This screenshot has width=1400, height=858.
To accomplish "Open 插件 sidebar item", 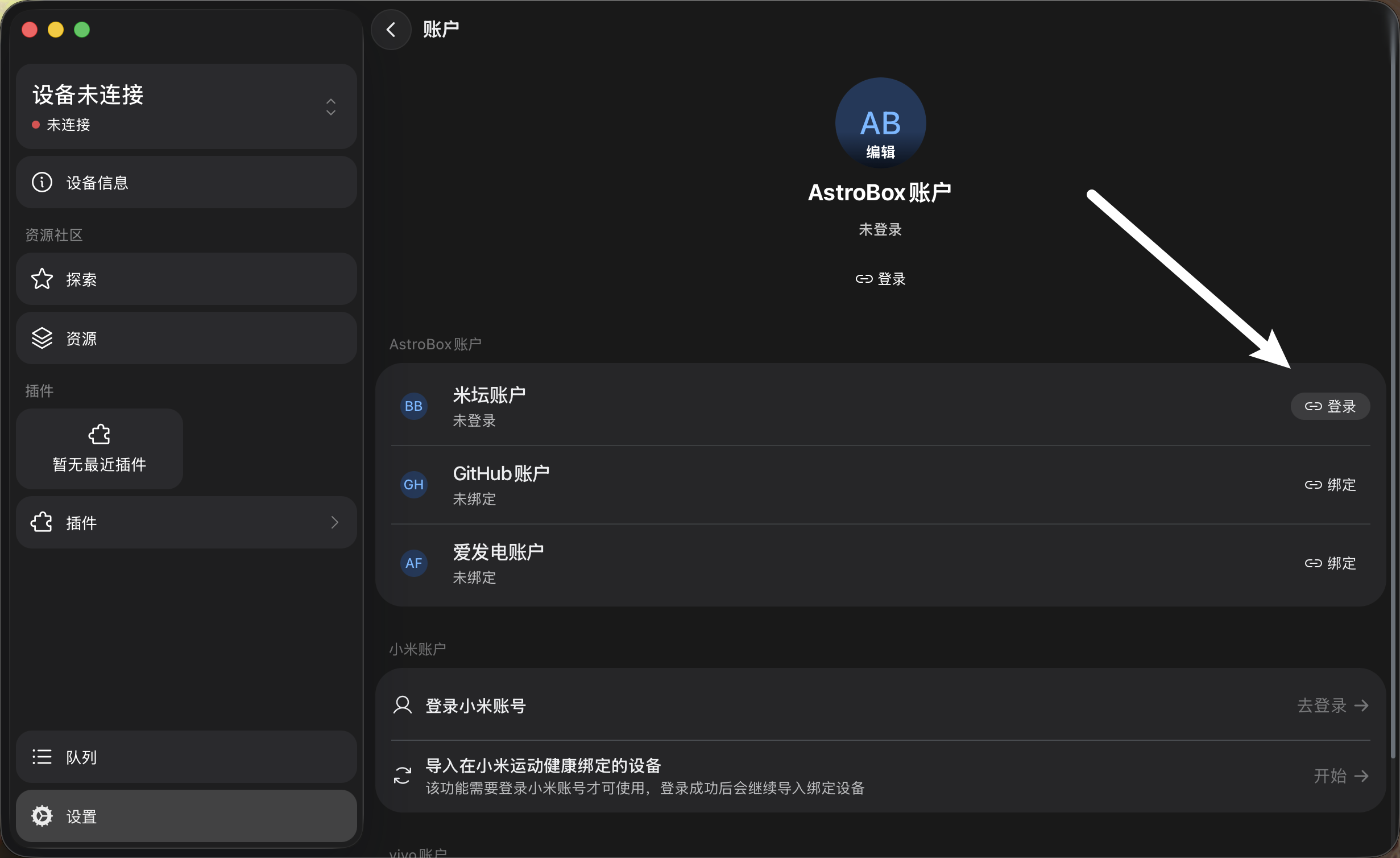I will click(x=187, y=522).
